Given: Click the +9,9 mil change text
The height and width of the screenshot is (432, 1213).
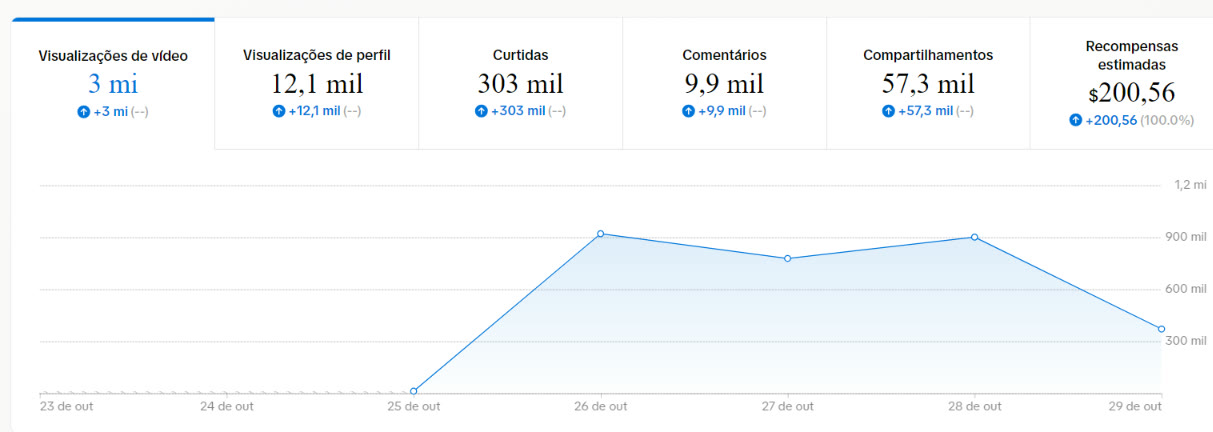Looking at the screenshot, I should (x=720, y=111).
